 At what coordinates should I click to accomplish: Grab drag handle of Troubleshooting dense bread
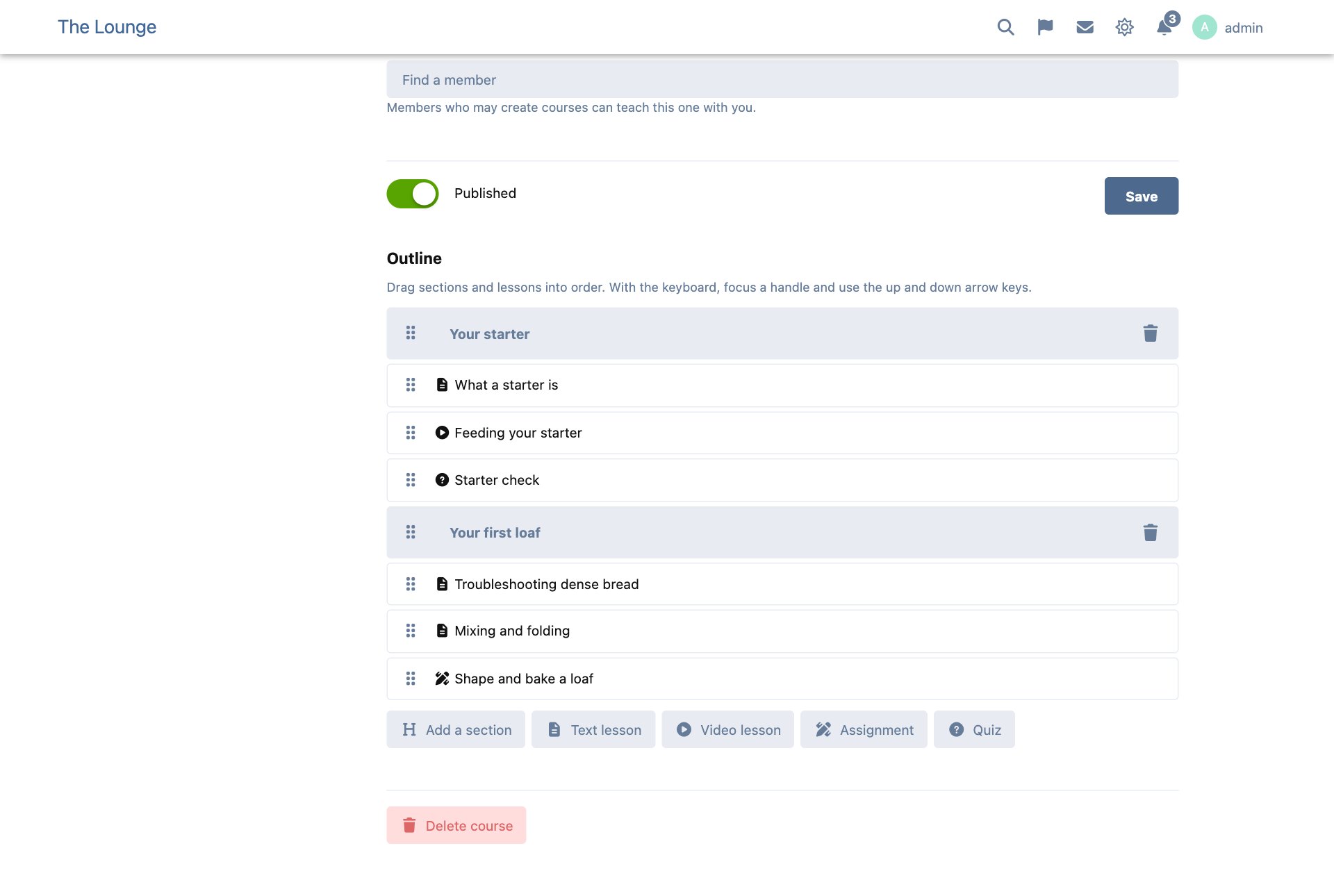click(x=411, y=584)
